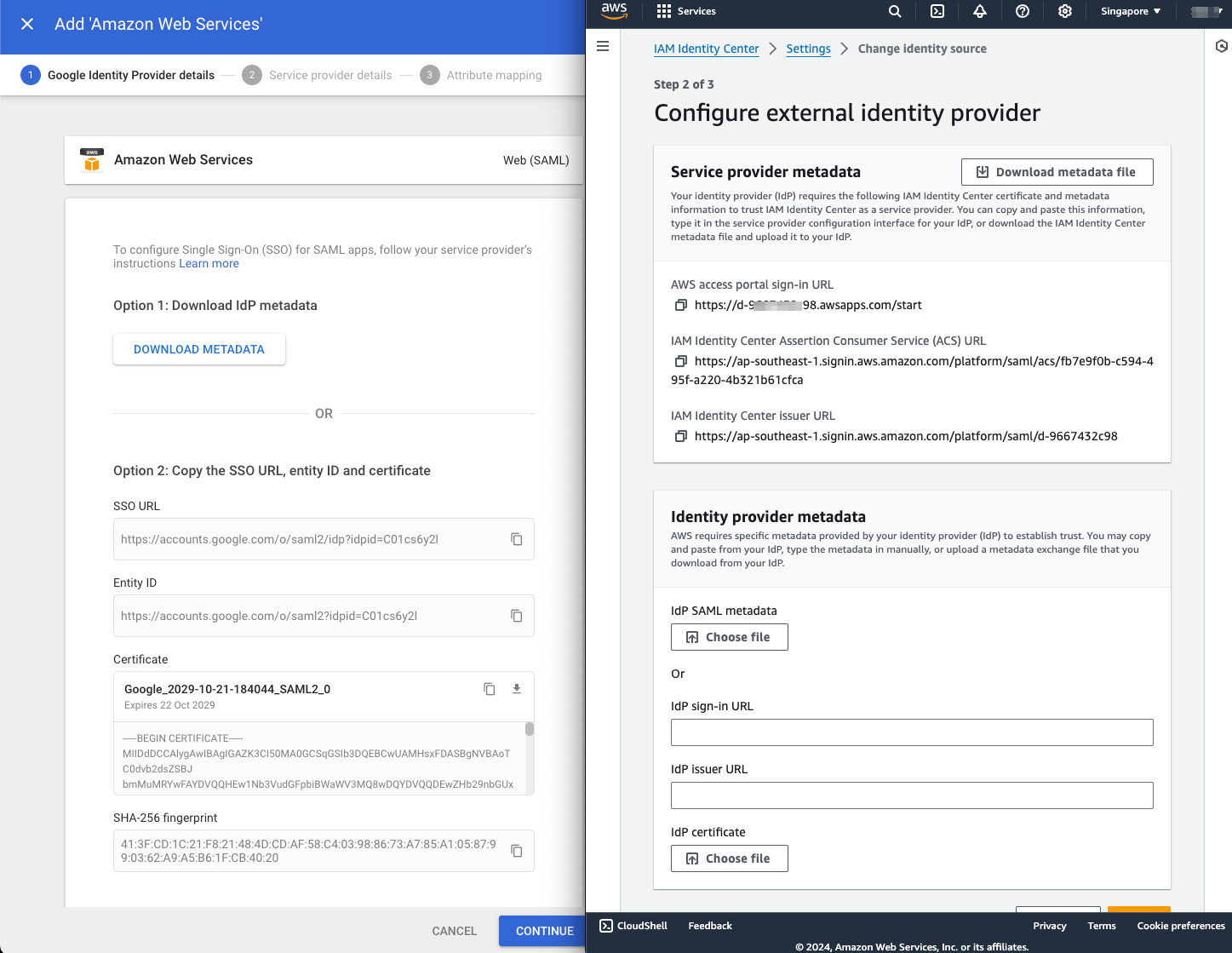1232x953 pixels.
Task: Click the 'Change identity source' breadcrumb text
Action: (922, 49)
